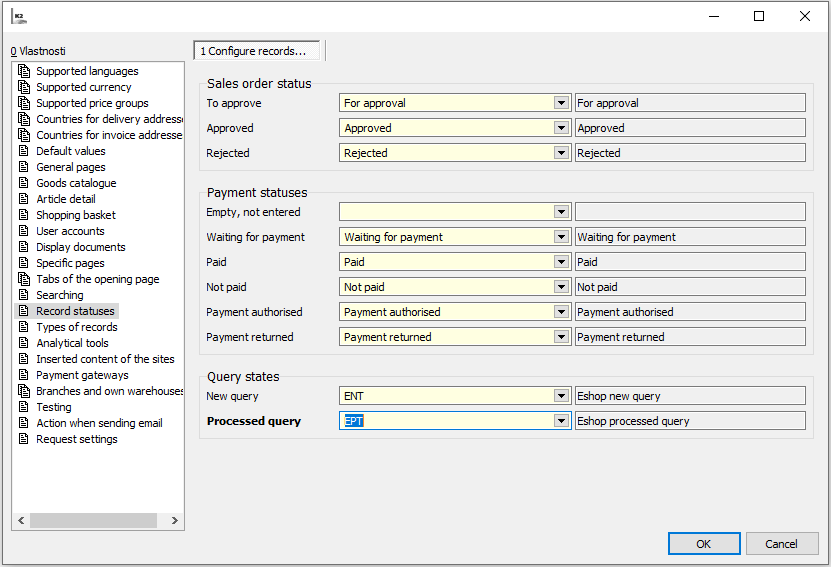The height and width of the screenshot is (567, 831).
Task: Click the page icon next to Payment gateways
Action: (x=24, y=375)
